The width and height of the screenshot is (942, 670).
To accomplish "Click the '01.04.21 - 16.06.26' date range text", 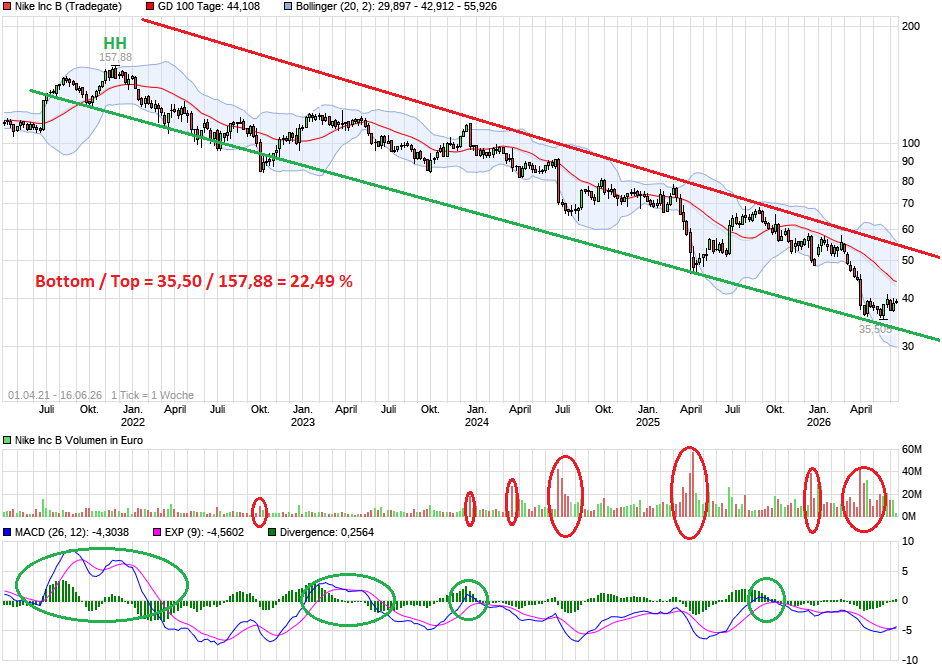I will (x=55, y=395).
